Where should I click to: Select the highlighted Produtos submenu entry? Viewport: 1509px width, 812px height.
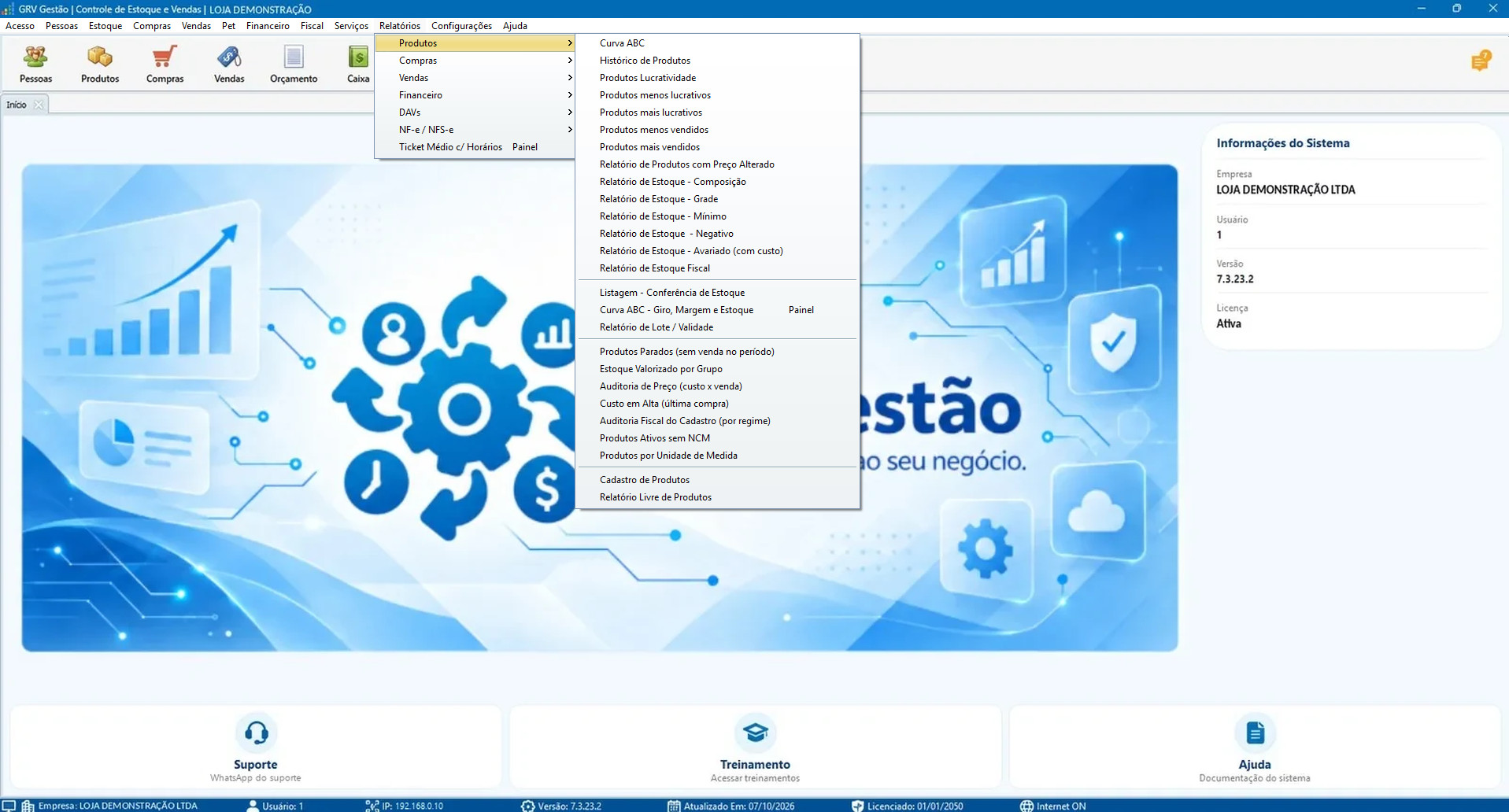click(x=475, y=43)
